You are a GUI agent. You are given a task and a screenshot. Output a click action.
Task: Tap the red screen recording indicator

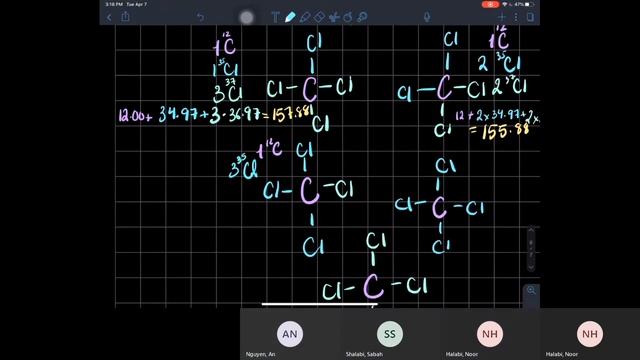[x=490, y=4]
